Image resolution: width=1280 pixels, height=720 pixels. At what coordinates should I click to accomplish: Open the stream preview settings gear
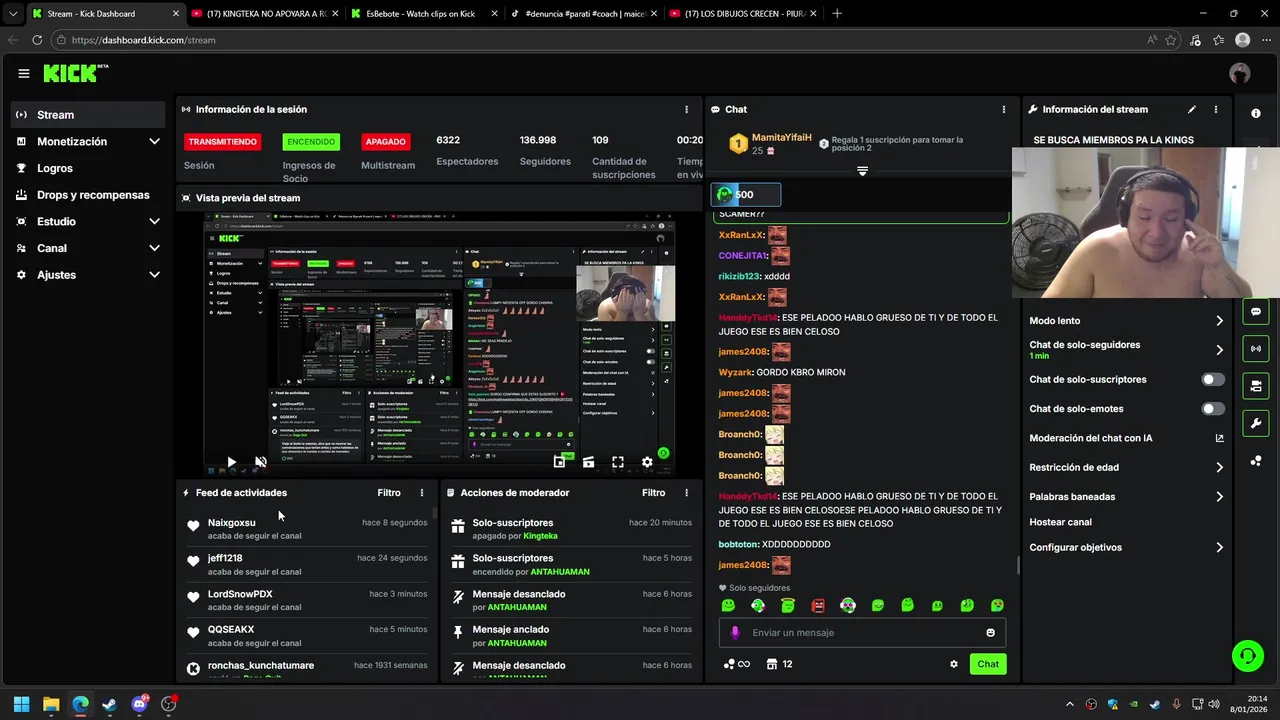click(647, 462)
